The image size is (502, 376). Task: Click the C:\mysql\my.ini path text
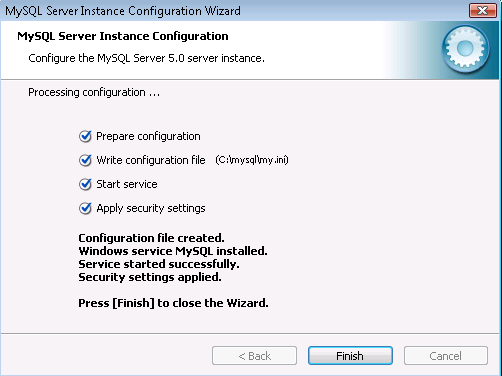tap(252, 160)
